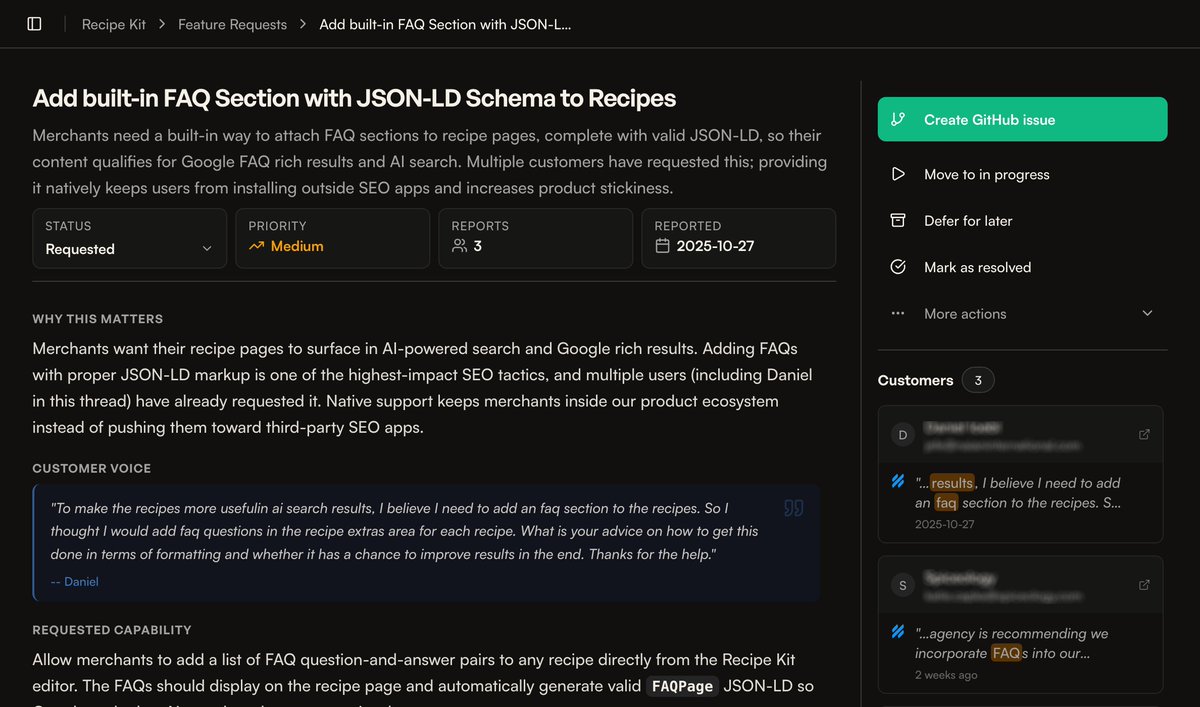The width and height of the screenshot is (1200, 707).
Task: Click the trending arrow icon beside Medium
Action: pyautogui.click(x=256, y=246)
